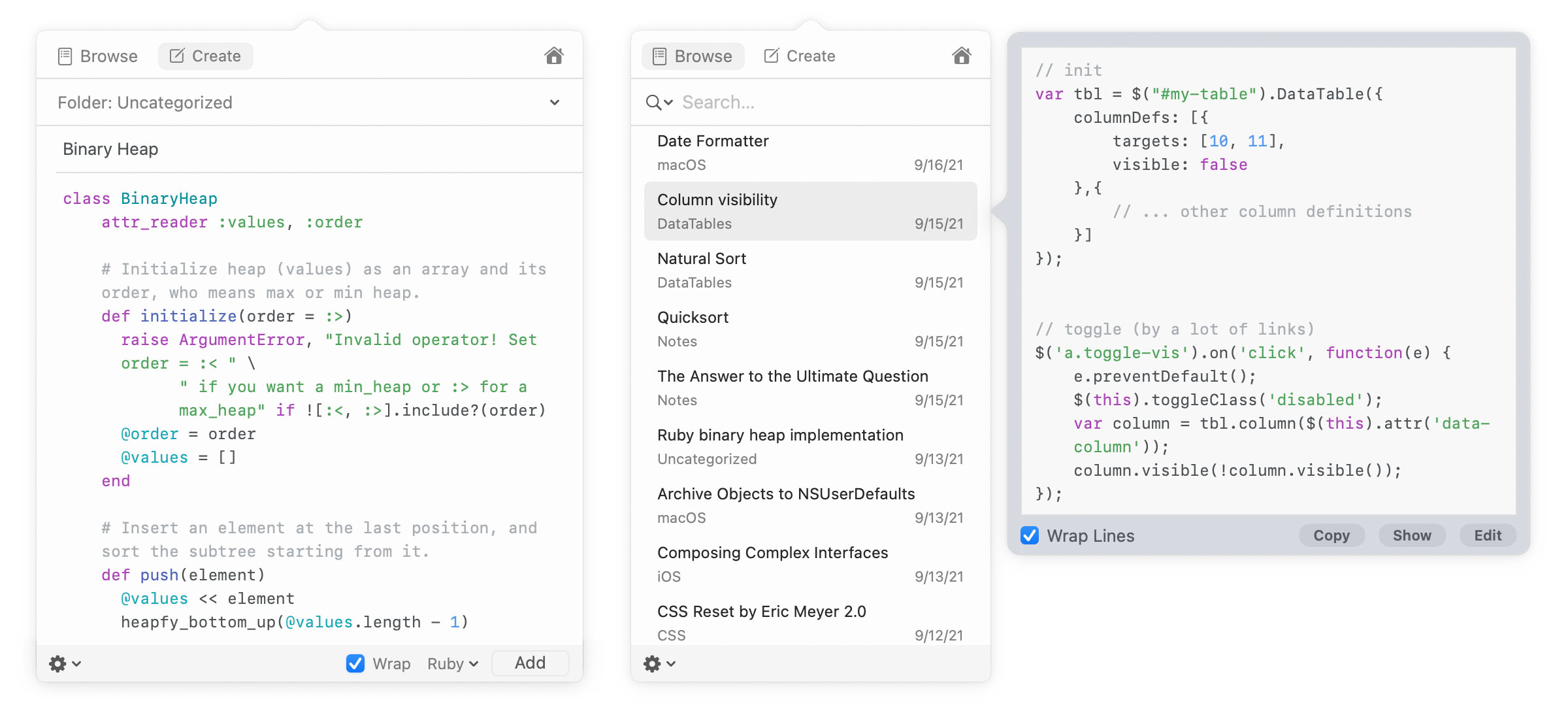Image resolution: width=1568 pixels, height=715 pixels.
Task: Expand the Folder: Uncategorized dropdown
Action: 310,103
